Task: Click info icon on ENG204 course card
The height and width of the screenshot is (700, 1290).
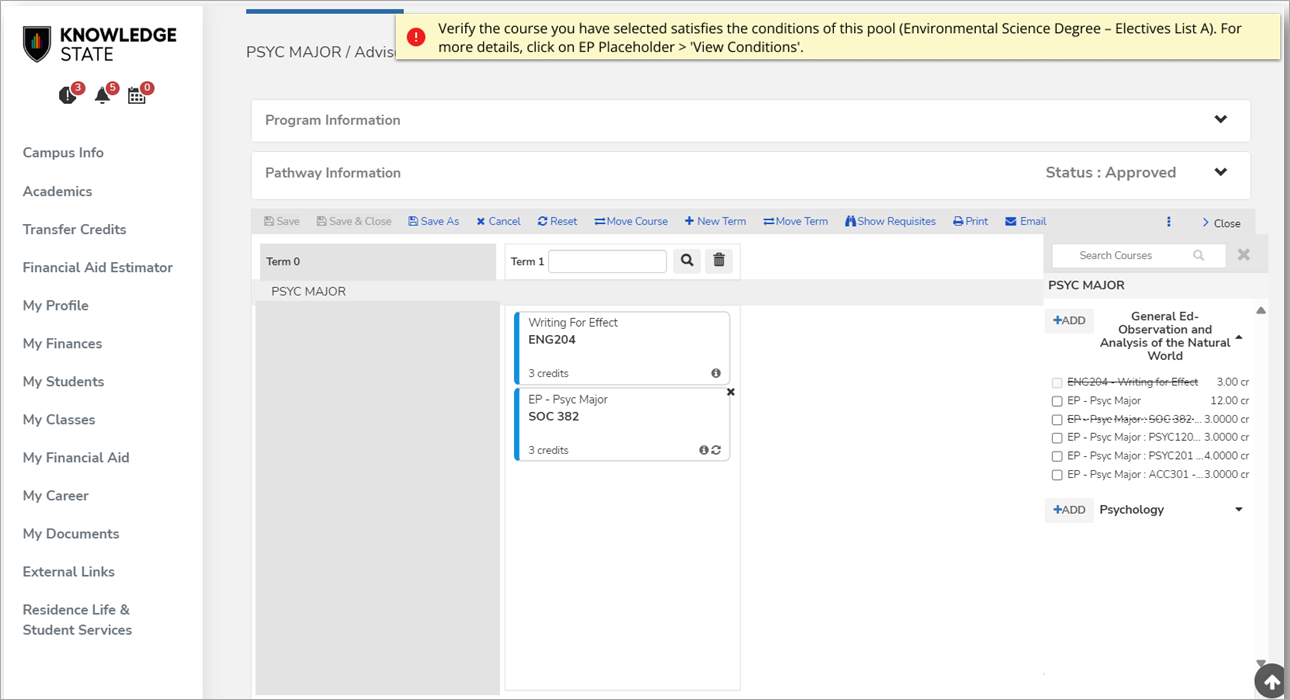Action: 716,373
